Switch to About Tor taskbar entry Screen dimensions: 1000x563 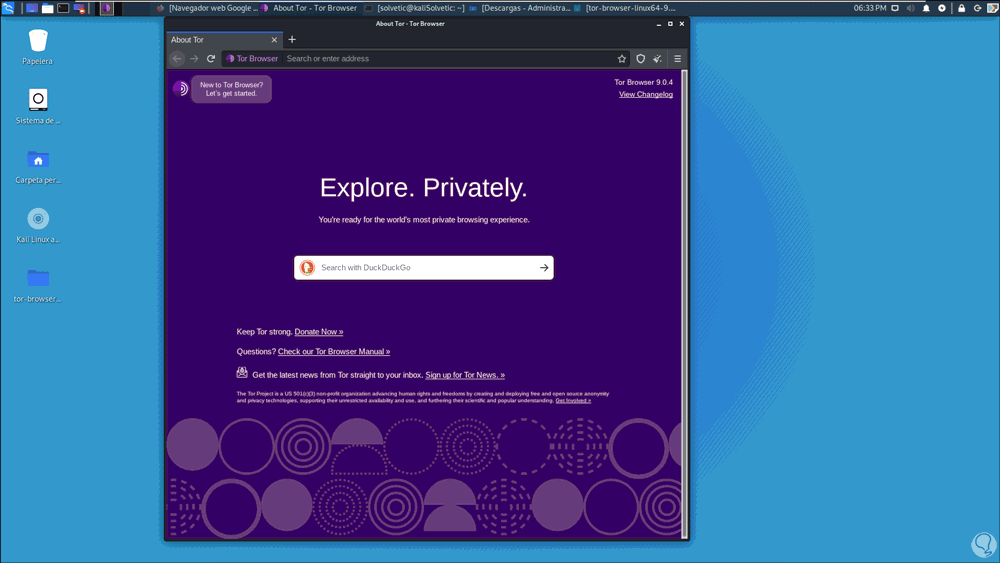(309, 8)
